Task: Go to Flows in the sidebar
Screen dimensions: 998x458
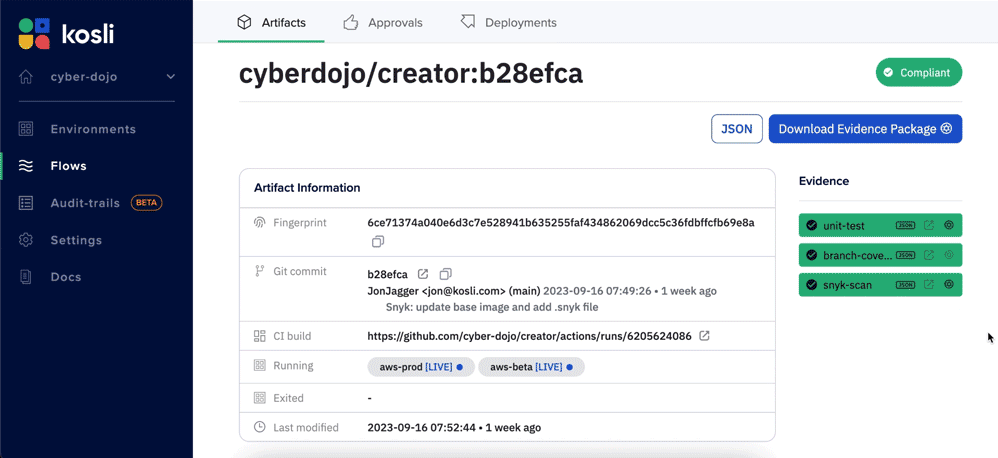Action: (x=69, y=166)
